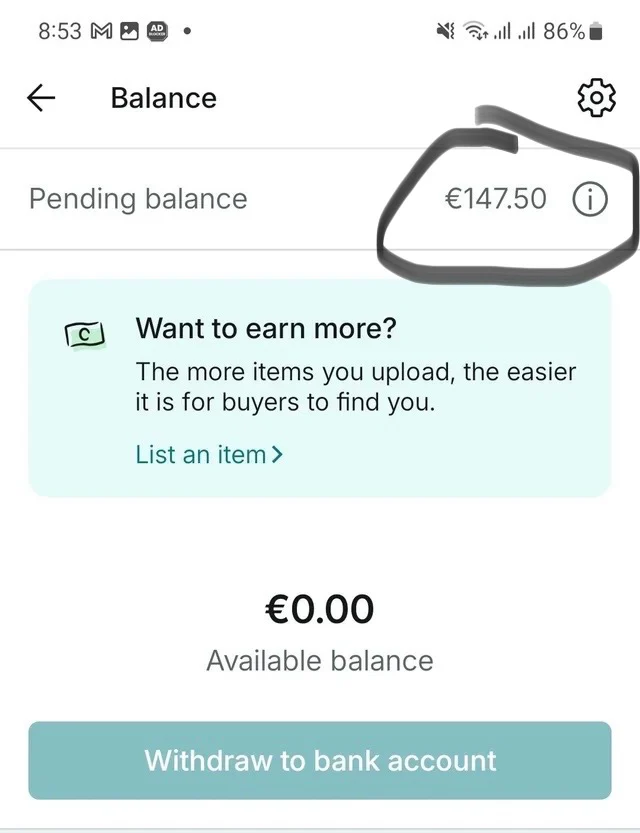The image size is (640, 833).
Task: Open the List an item link
Action: pyautogui.click(x=201, y=455)
